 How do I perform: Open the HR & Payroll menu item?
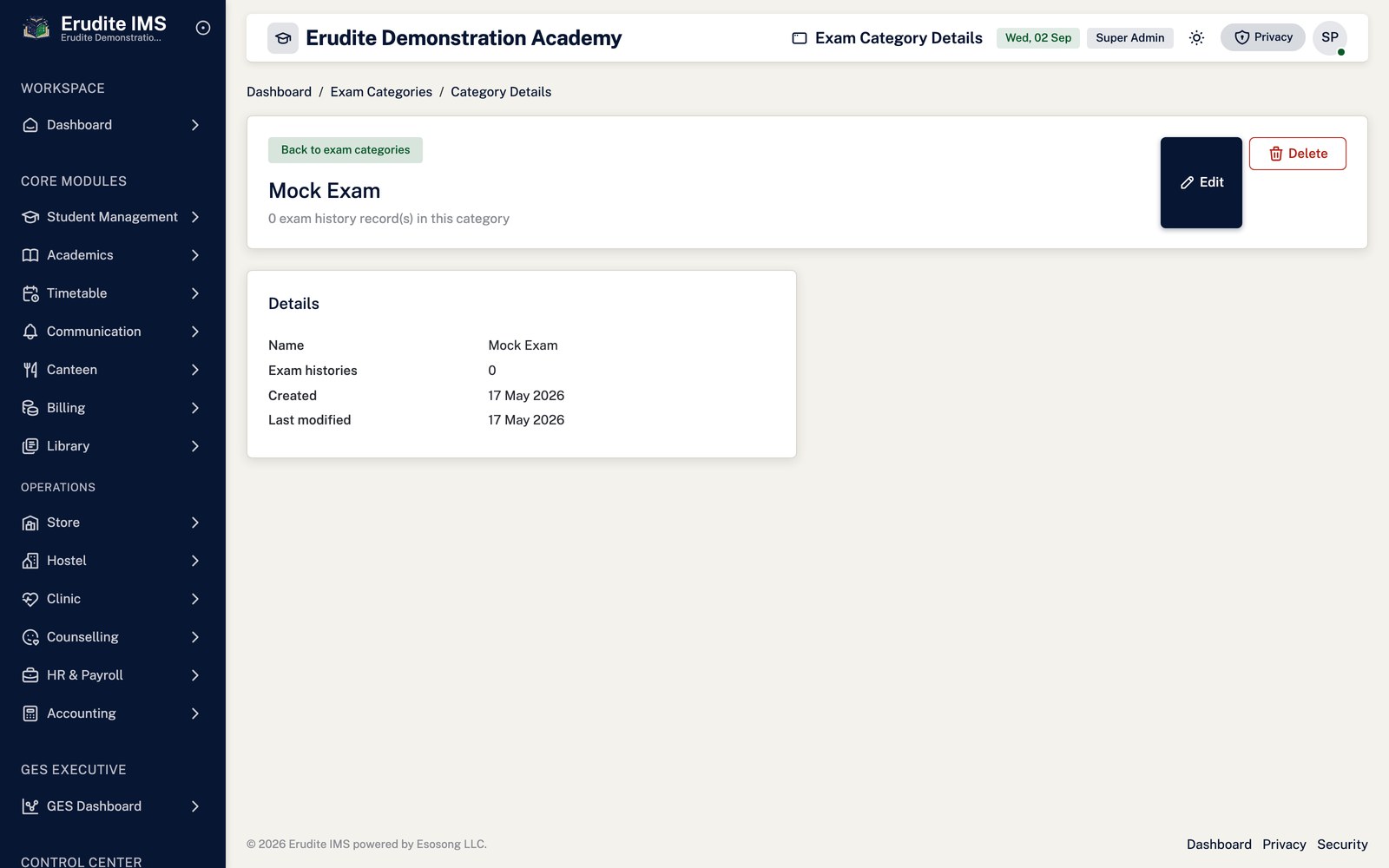[x=113, y=675]
